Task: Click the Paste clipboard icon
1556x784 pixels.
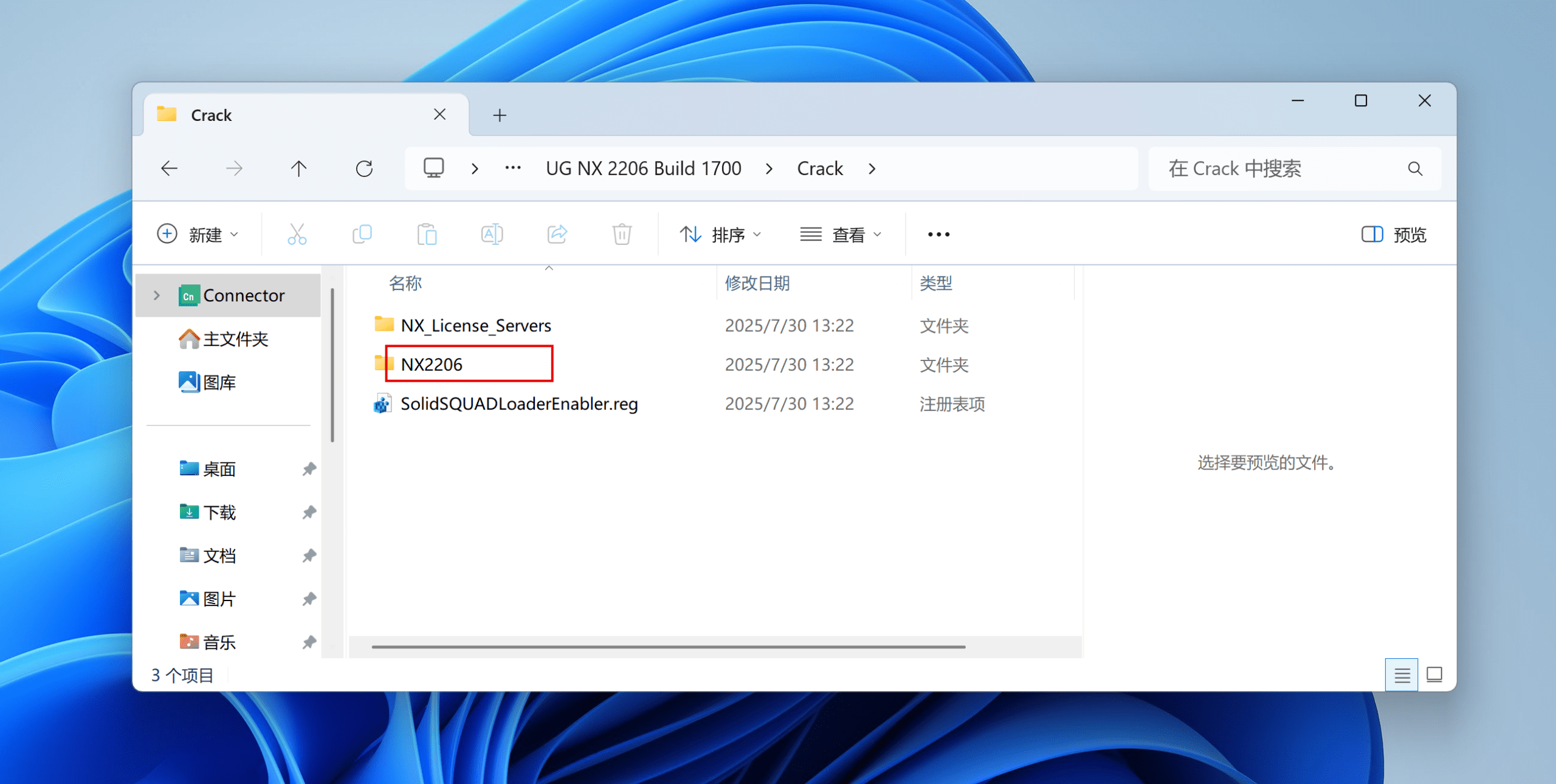Action: [427, 234]
